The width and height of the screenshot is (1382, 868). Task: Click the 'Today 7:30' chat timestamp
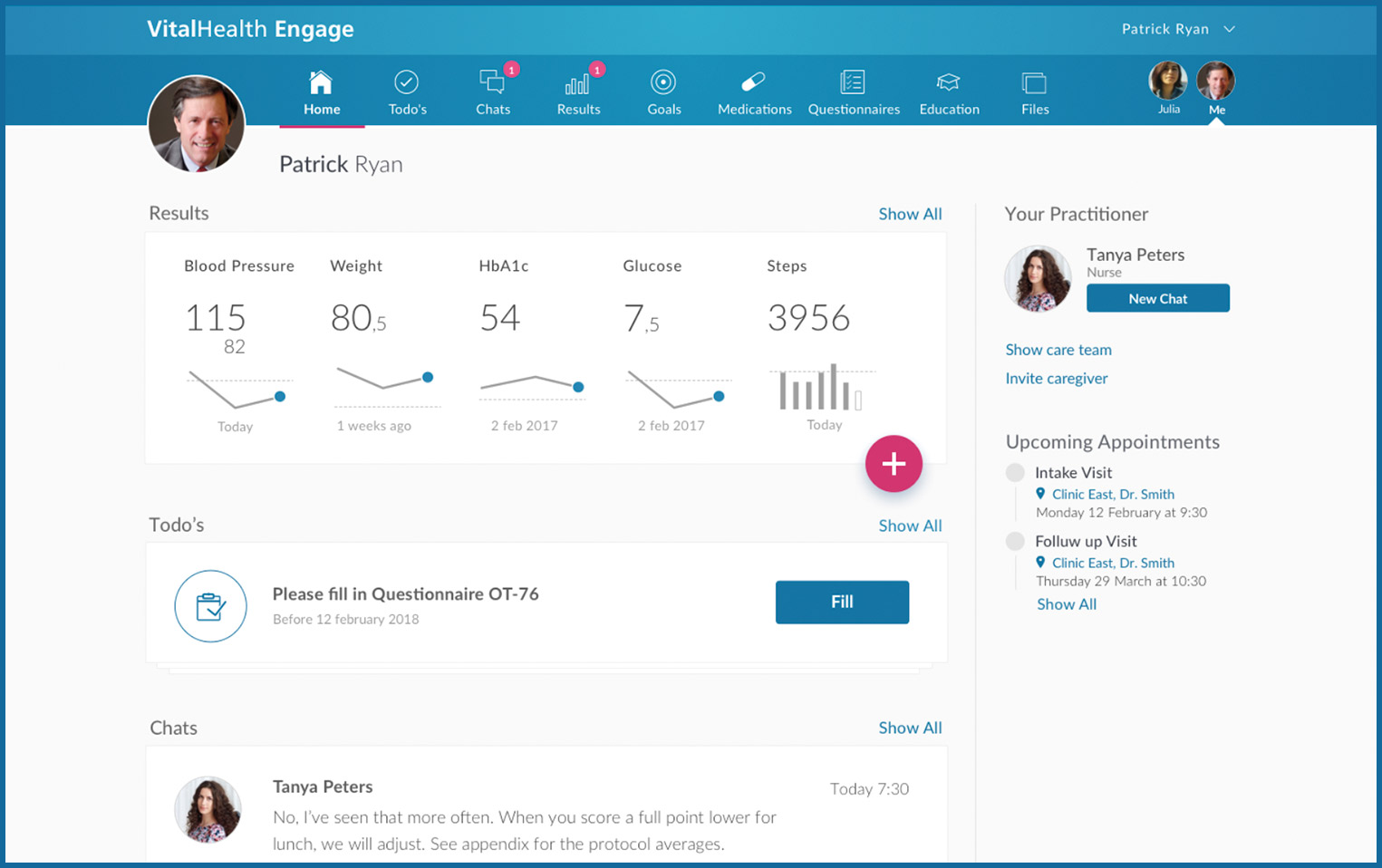click(x=869, y=789)
